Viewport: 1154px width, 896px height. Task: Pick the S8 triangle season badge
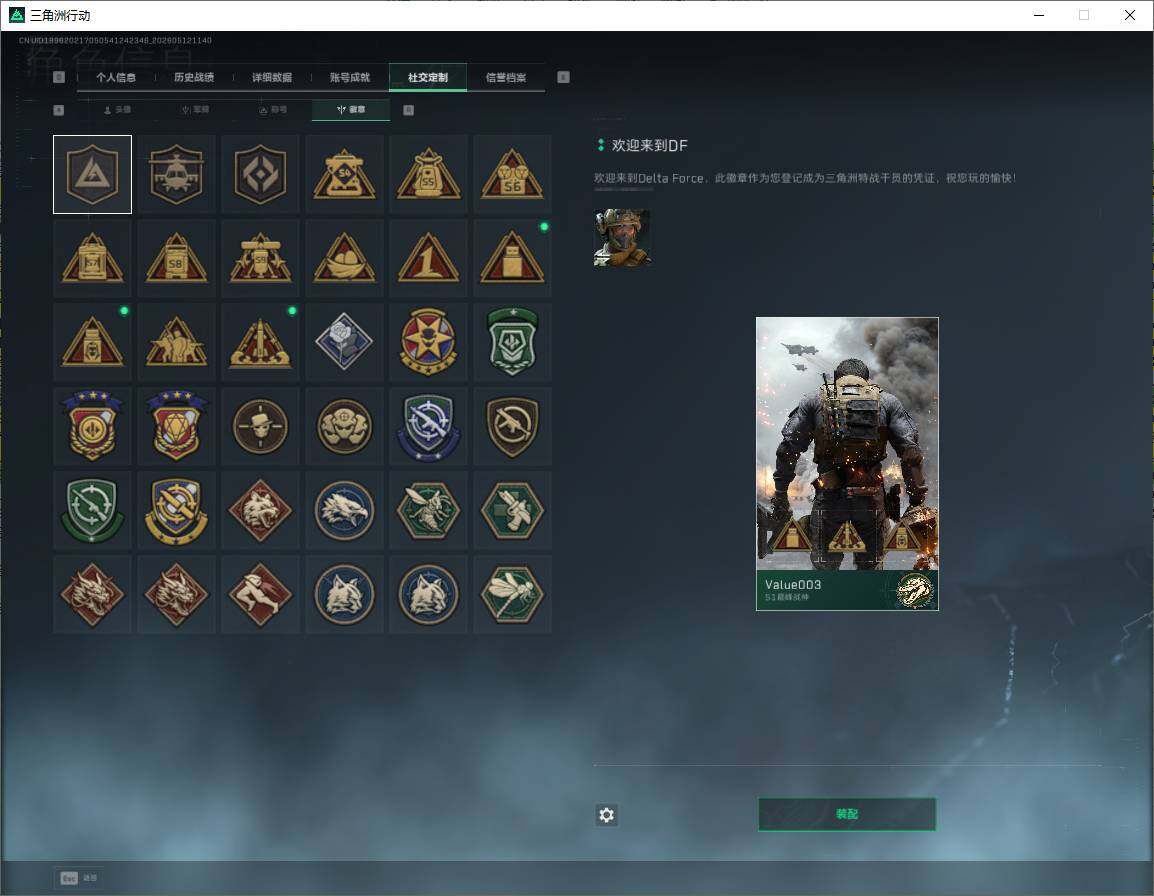tap(176, 258)
